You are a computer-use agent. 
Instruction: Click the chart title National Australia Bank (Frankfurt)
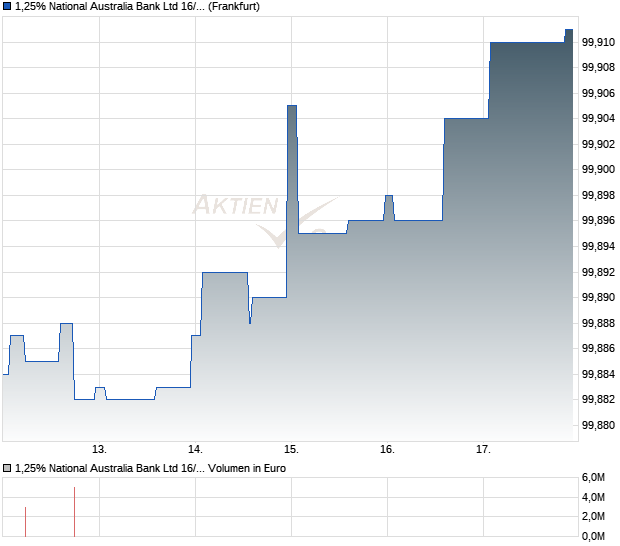tap(137, 7)
